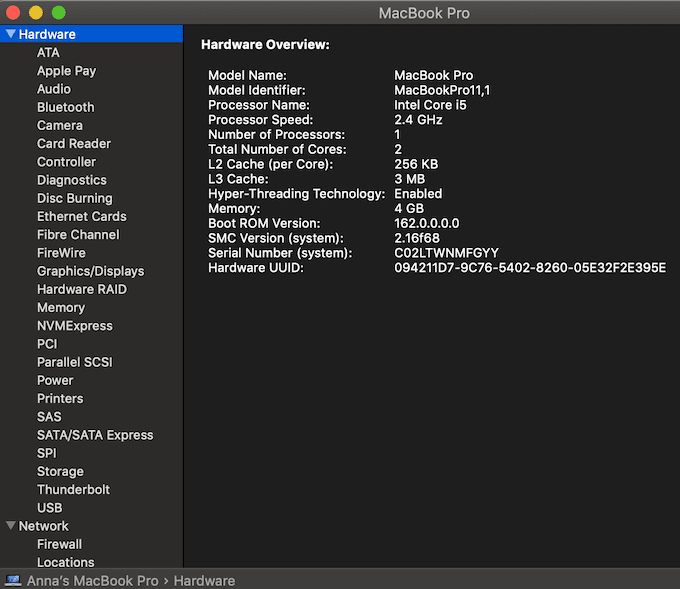Image resolution: width=680 pixels, height=589 pixels.
Task: Select Thunderbolt in the sidebar
Action: pyautogui.click(x=73, y=489)
